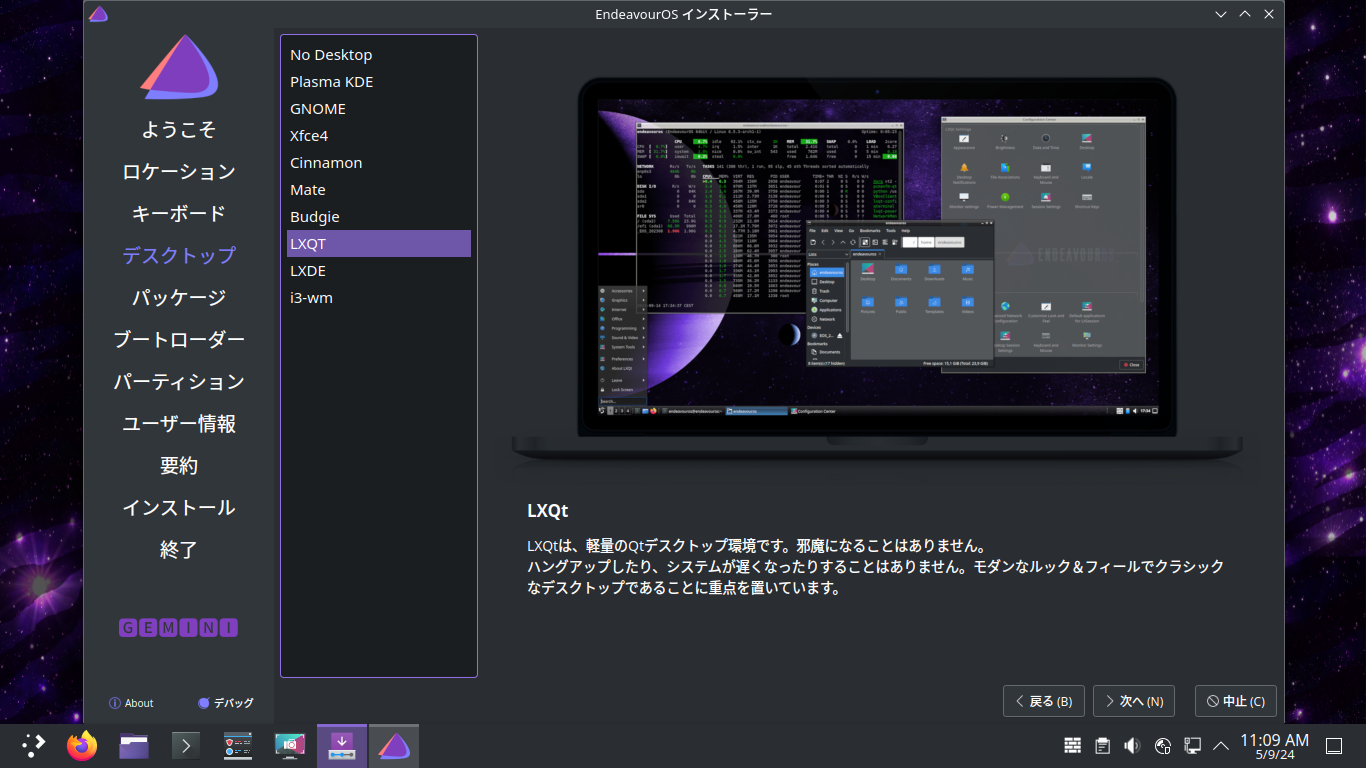Click the window title bar EndeavourOS icon

tap(98, 14)
